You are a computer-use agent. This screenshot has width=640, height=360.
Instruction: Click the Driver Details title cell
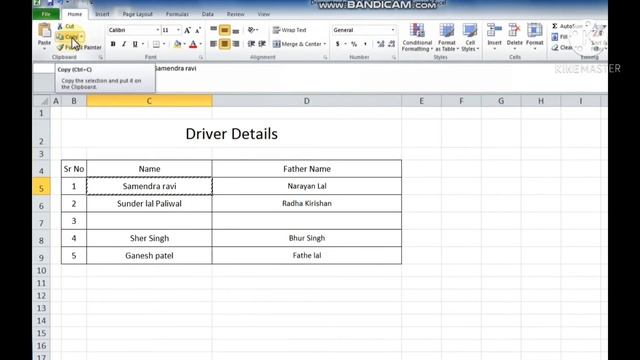231,133
